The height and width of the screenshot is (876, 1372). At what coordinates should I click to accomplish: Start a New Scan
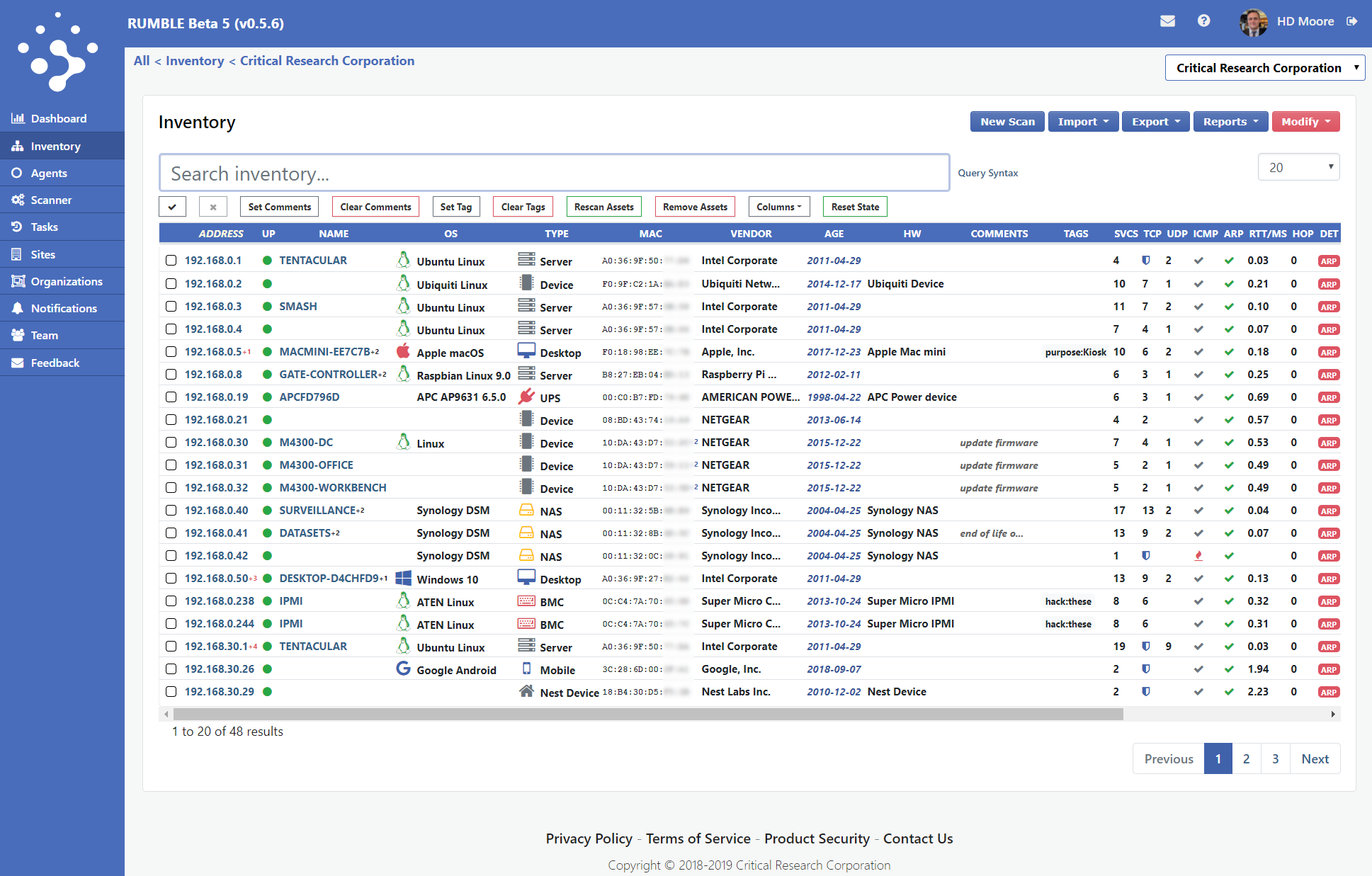(x=1007, y=122)
